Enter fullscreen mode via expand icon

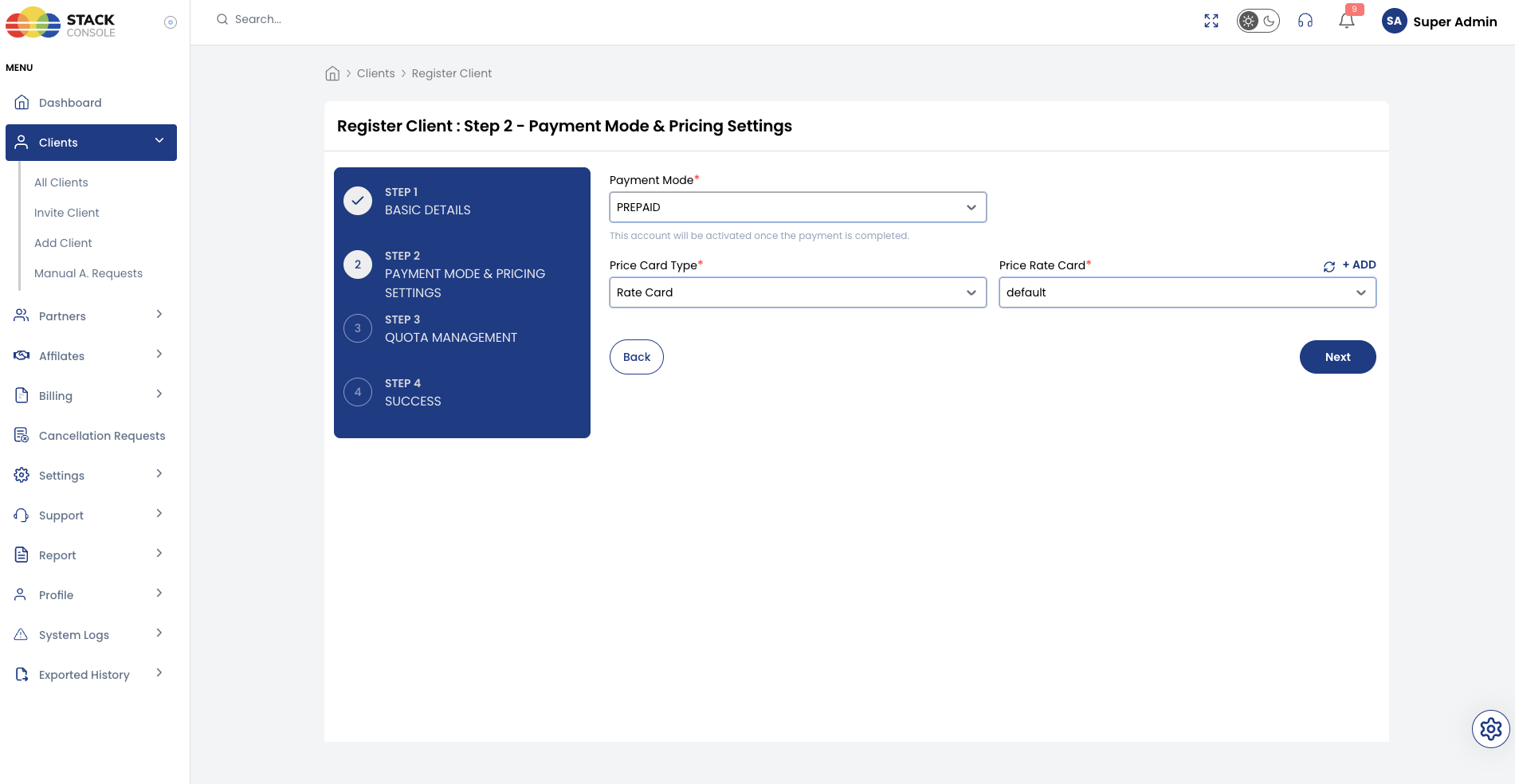(x=1211, y=22)
